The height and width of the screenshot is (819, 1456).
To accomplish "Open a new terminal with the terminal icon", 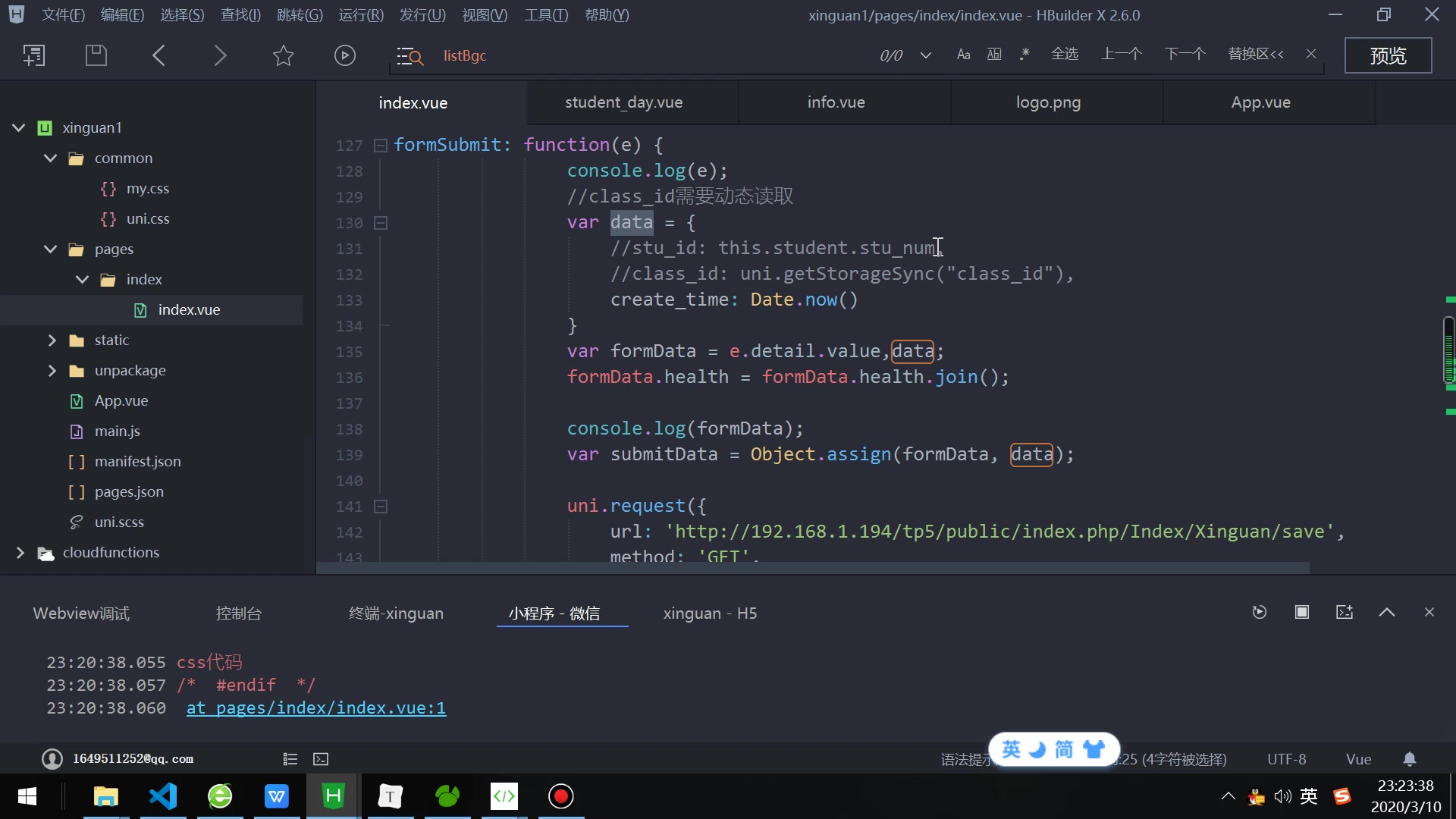I will [1344, 612].
